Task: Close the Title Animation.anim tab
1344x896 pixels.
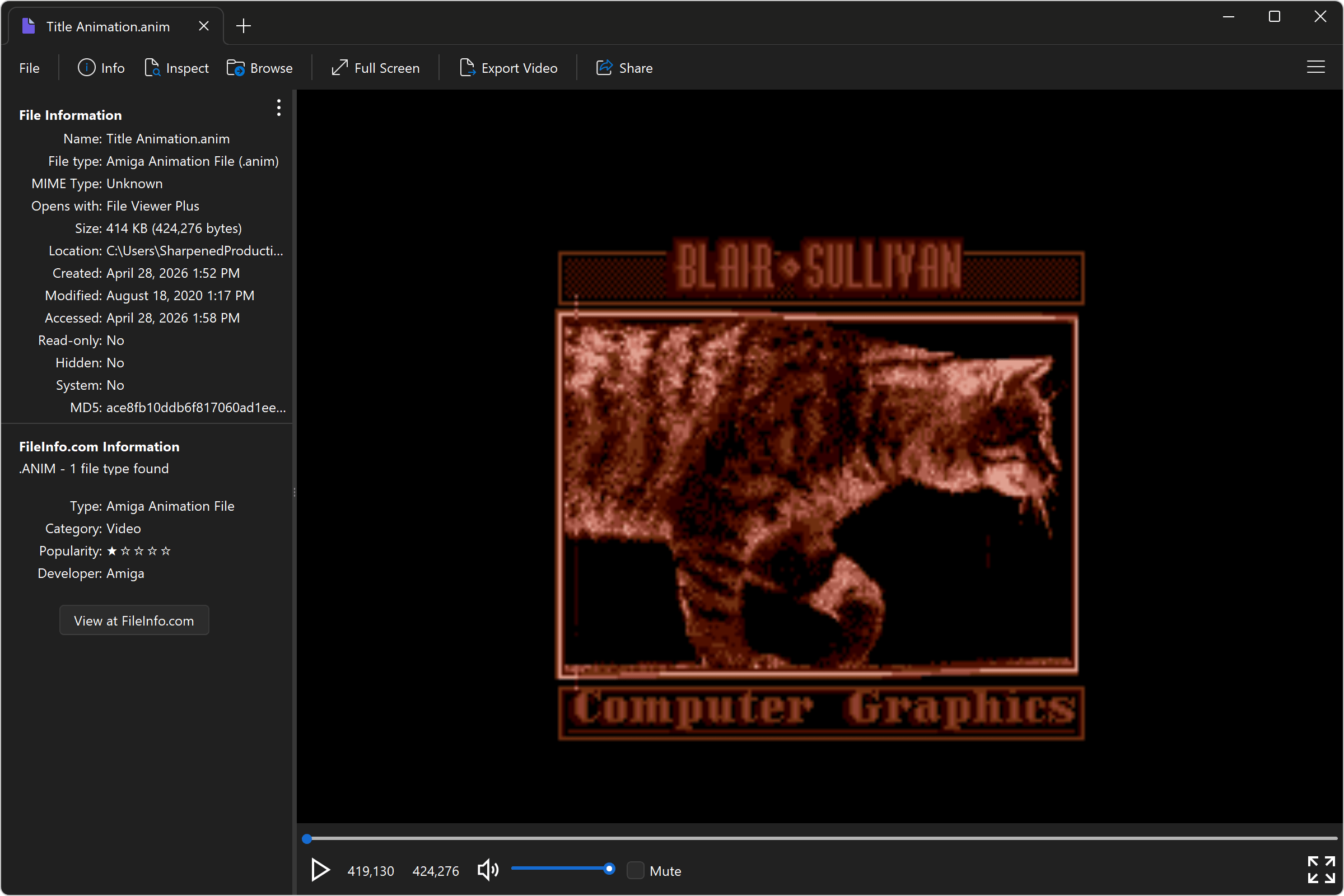Action: click(x=203, y=26)
